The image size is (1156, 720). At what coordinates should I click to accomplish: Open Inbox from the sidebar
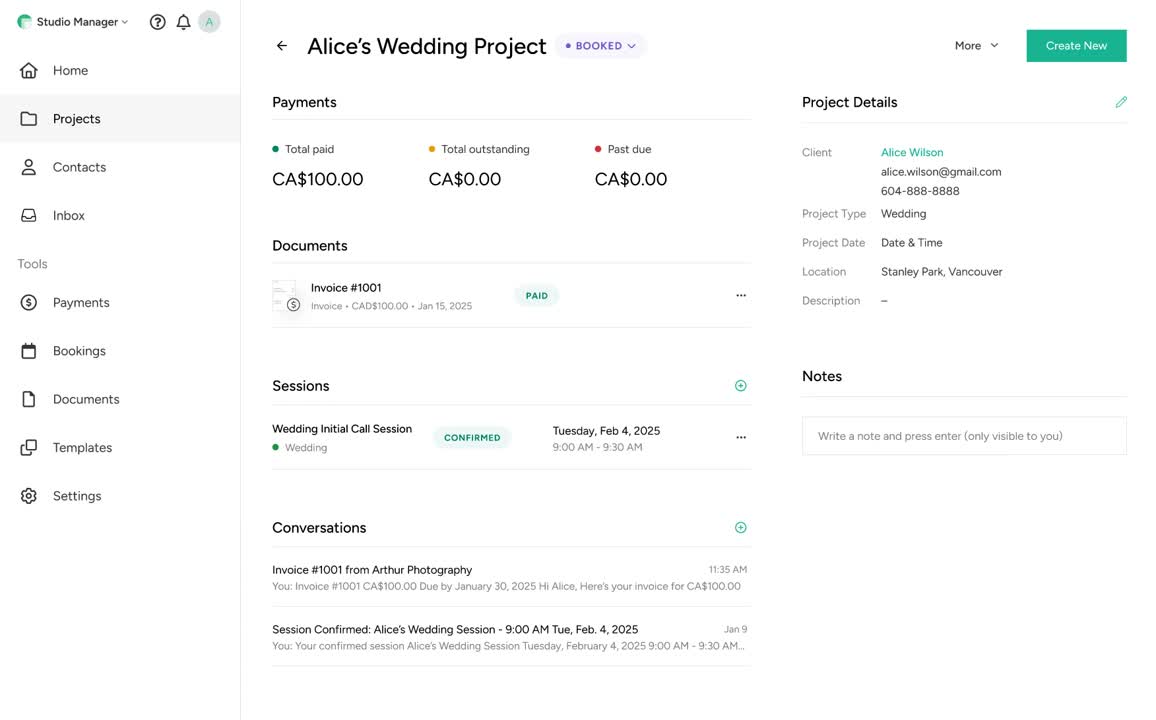click(x=68, y=215)
